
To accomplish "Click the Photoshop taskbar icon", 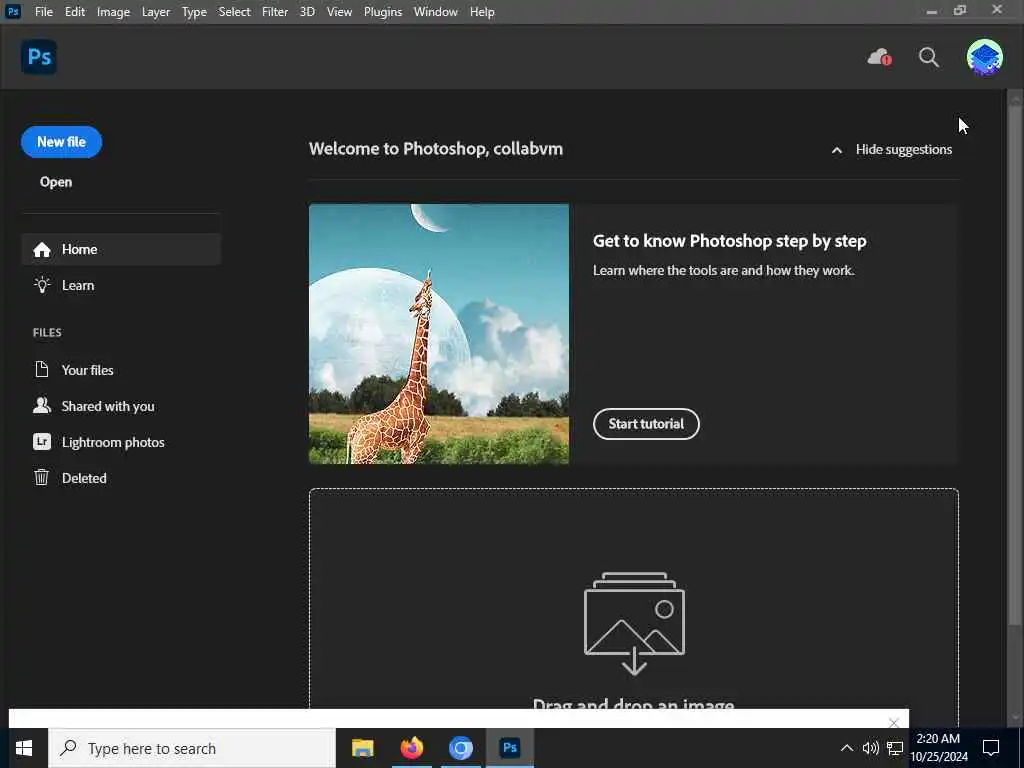I will pyautogui.click(x=510, y=748).
